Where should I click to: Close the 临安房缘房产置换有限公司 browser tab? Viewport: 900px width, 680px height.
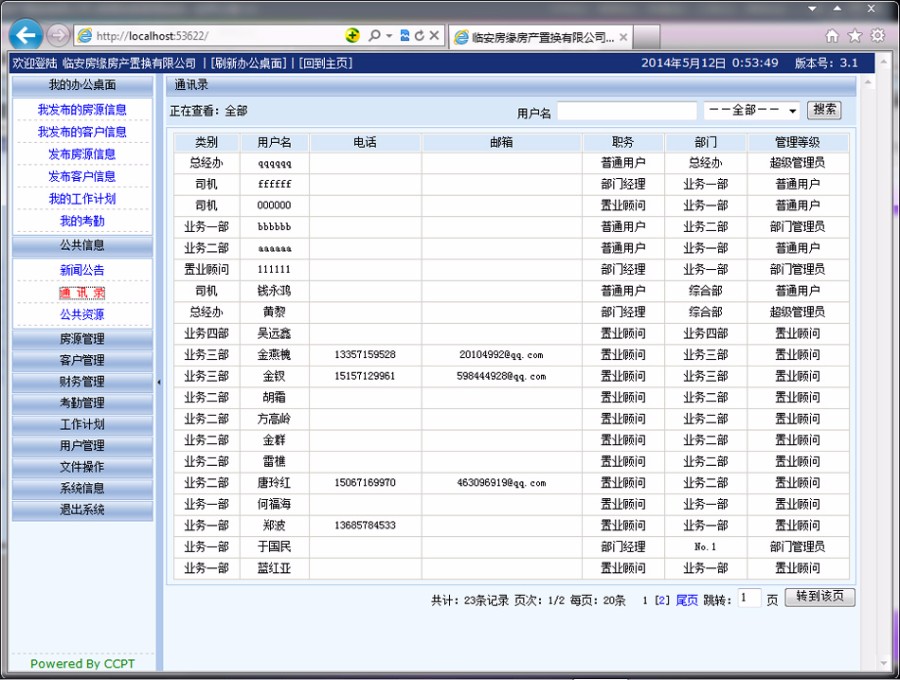[623, 37]
